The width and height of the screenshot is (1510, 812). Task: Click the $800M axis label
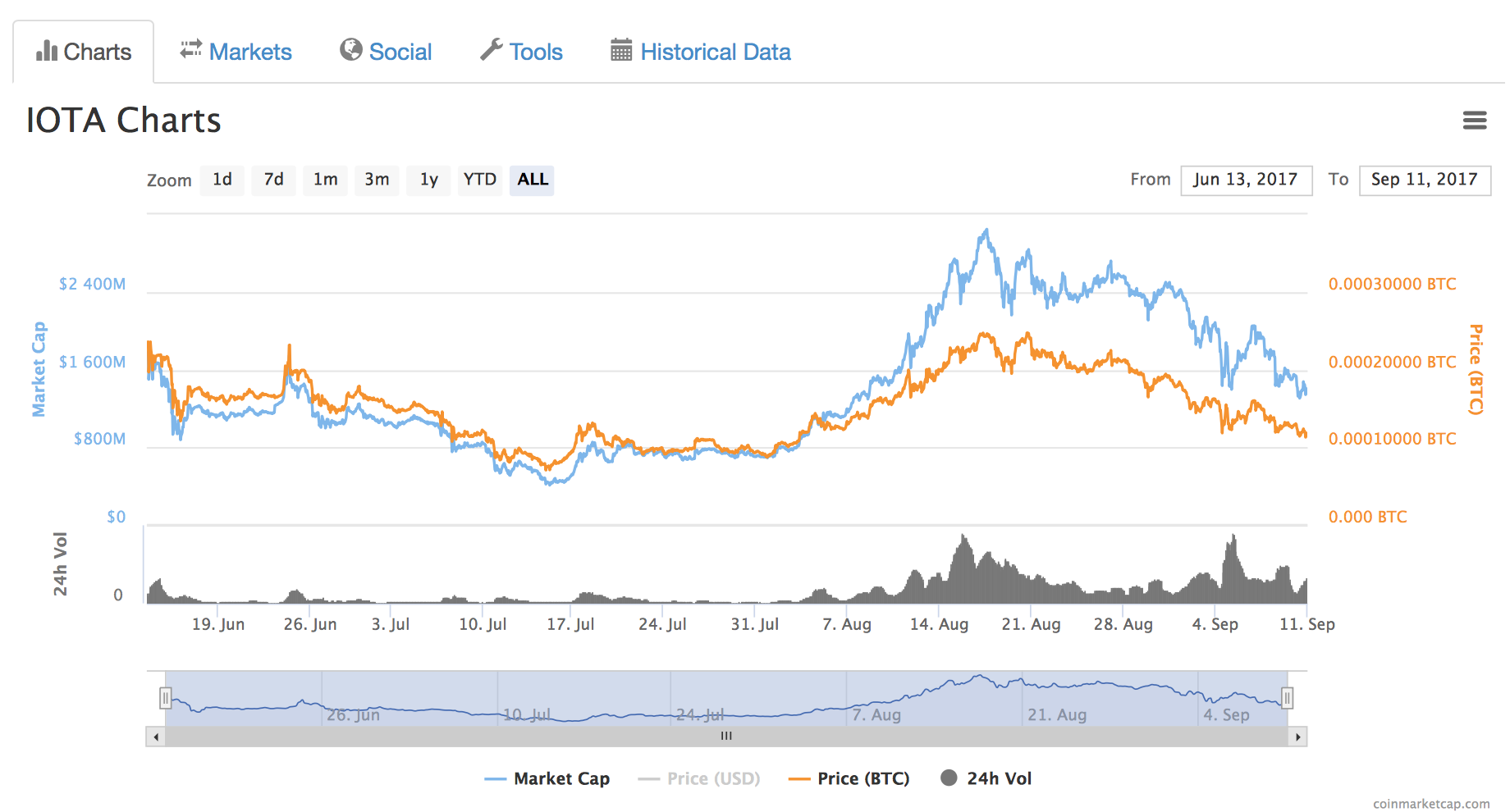(99, 439)
